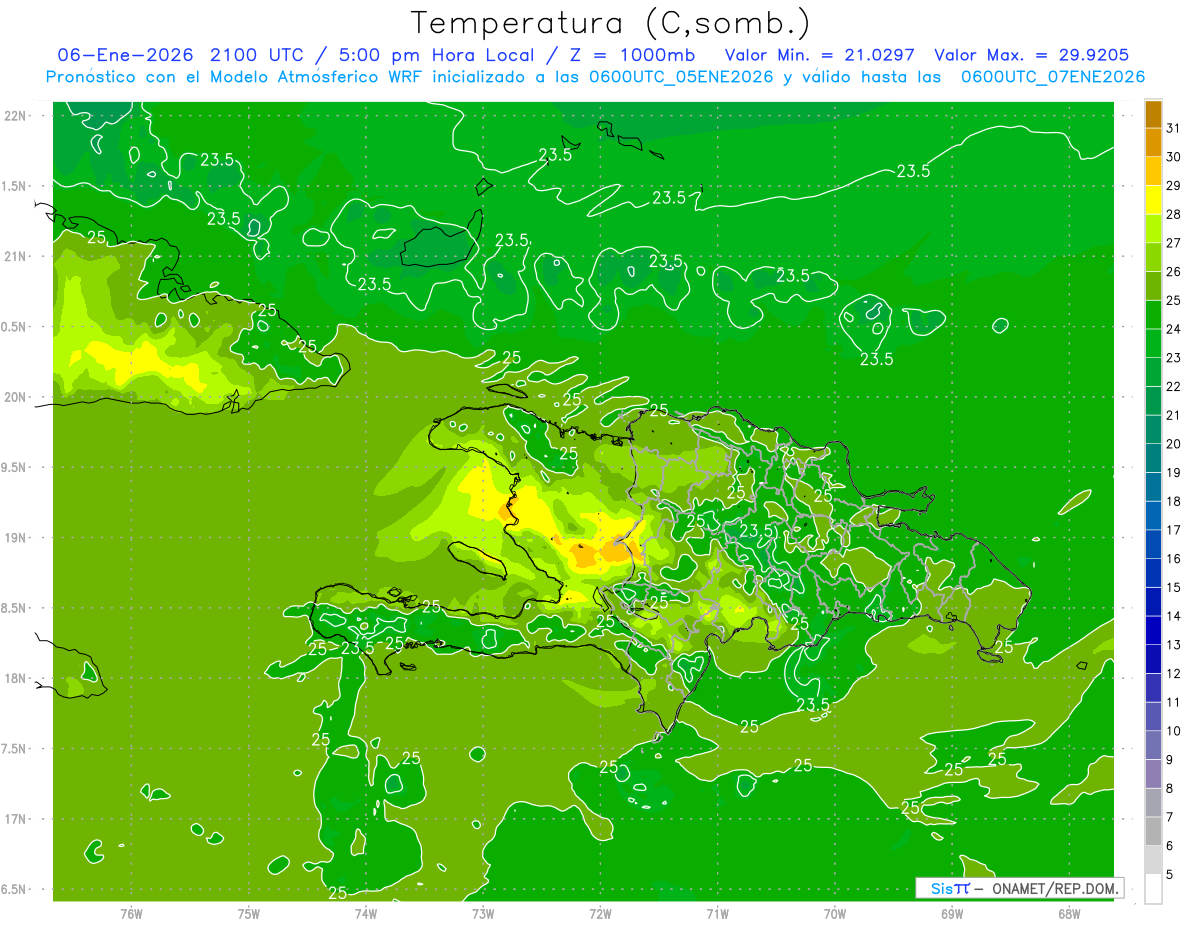The height and width of the screenshot is (927, 1200).
Task: Click the purple legend swatch between 8 and 9
Action: (x=1153, y=774)
